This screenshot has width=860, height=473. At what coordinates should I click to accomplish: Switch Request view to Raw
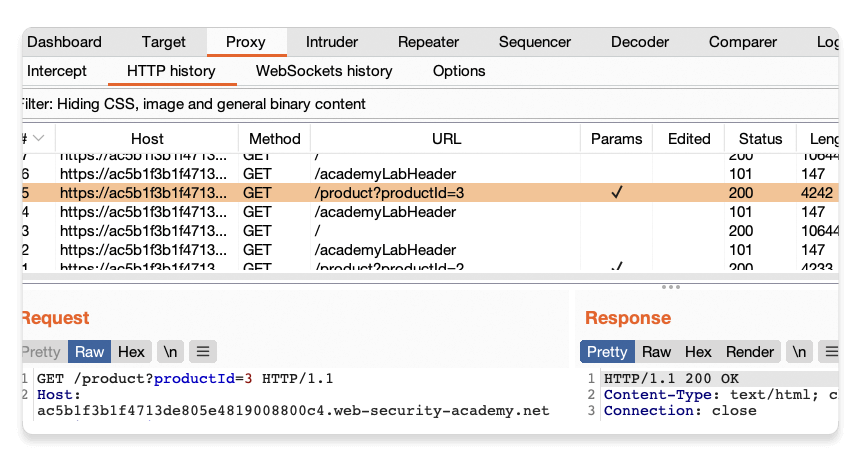coord(89,351)
